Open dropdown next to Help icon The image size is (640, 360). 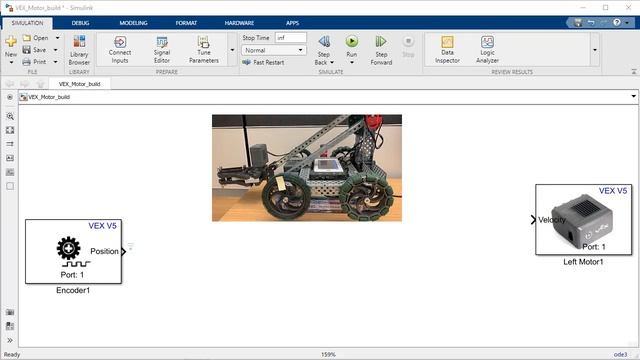pyautogui.click(x=627, y=23)
